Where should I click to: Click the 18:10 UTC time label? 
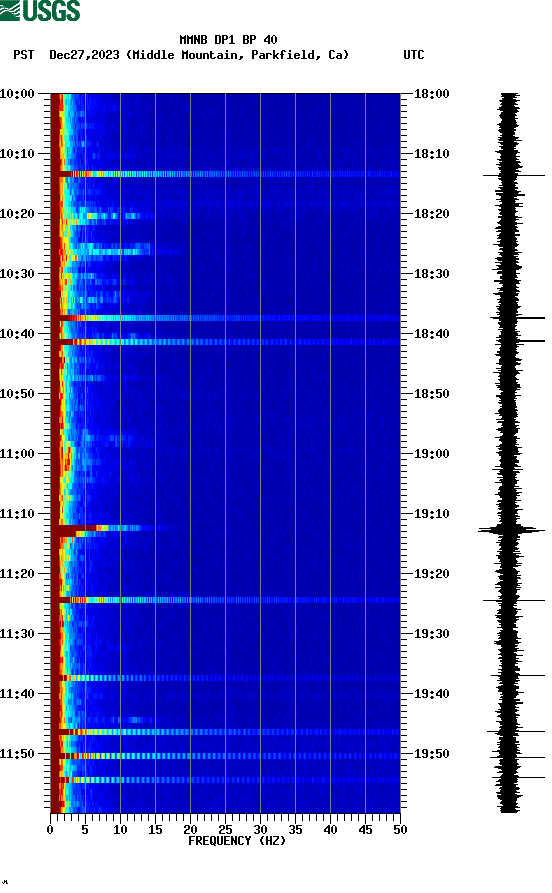pos(432,154)
